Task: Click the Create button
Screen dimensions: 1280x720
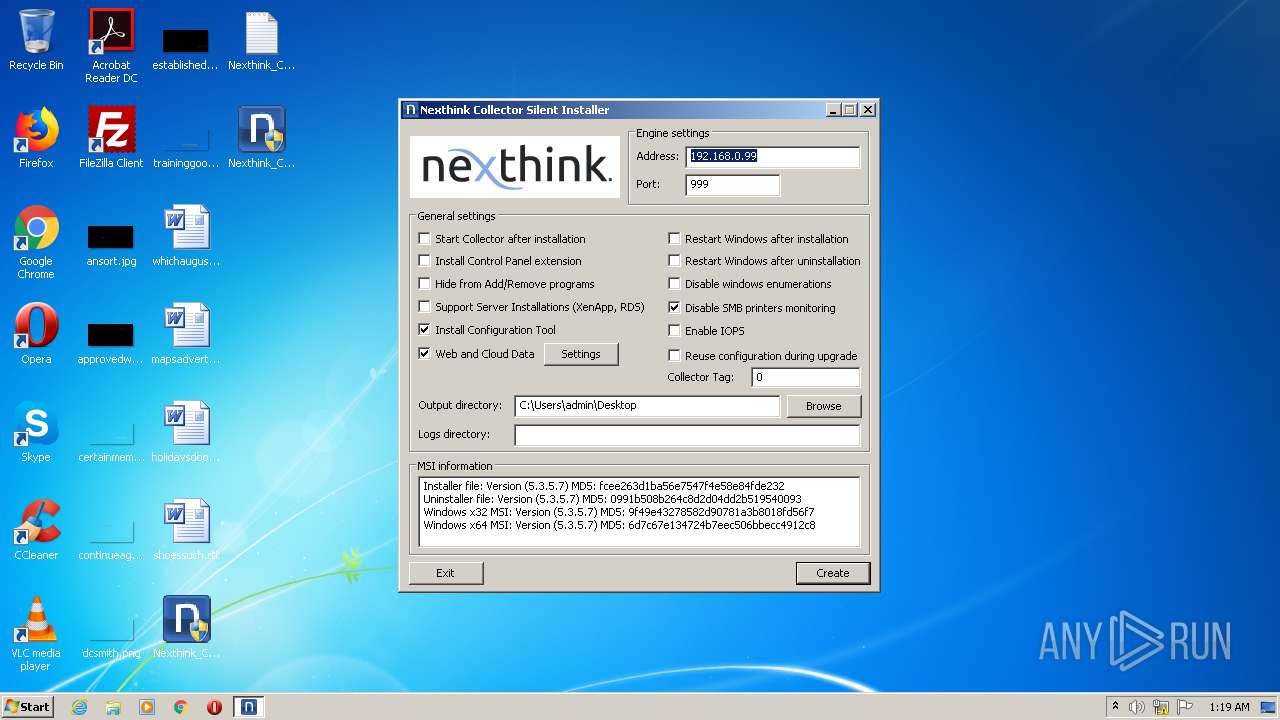Action: [832, 573]
